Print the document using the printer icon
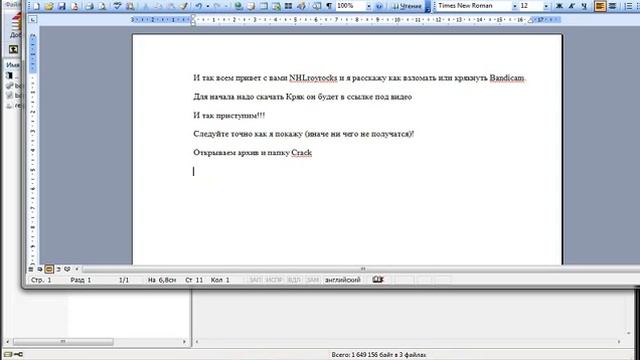Image resolution: width=640 pixels, height=360 pixels. [x=89, y=6]
